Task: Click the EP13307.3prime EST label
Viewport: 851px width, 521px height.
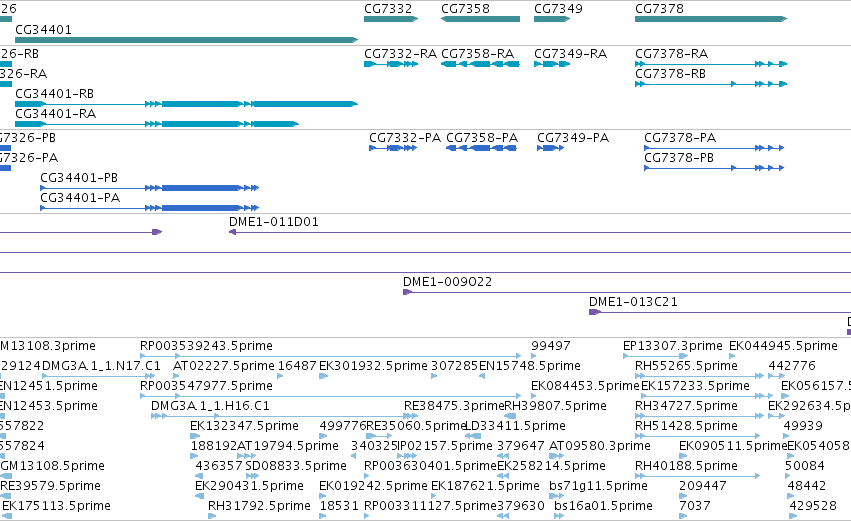Action: coord(672,346)
